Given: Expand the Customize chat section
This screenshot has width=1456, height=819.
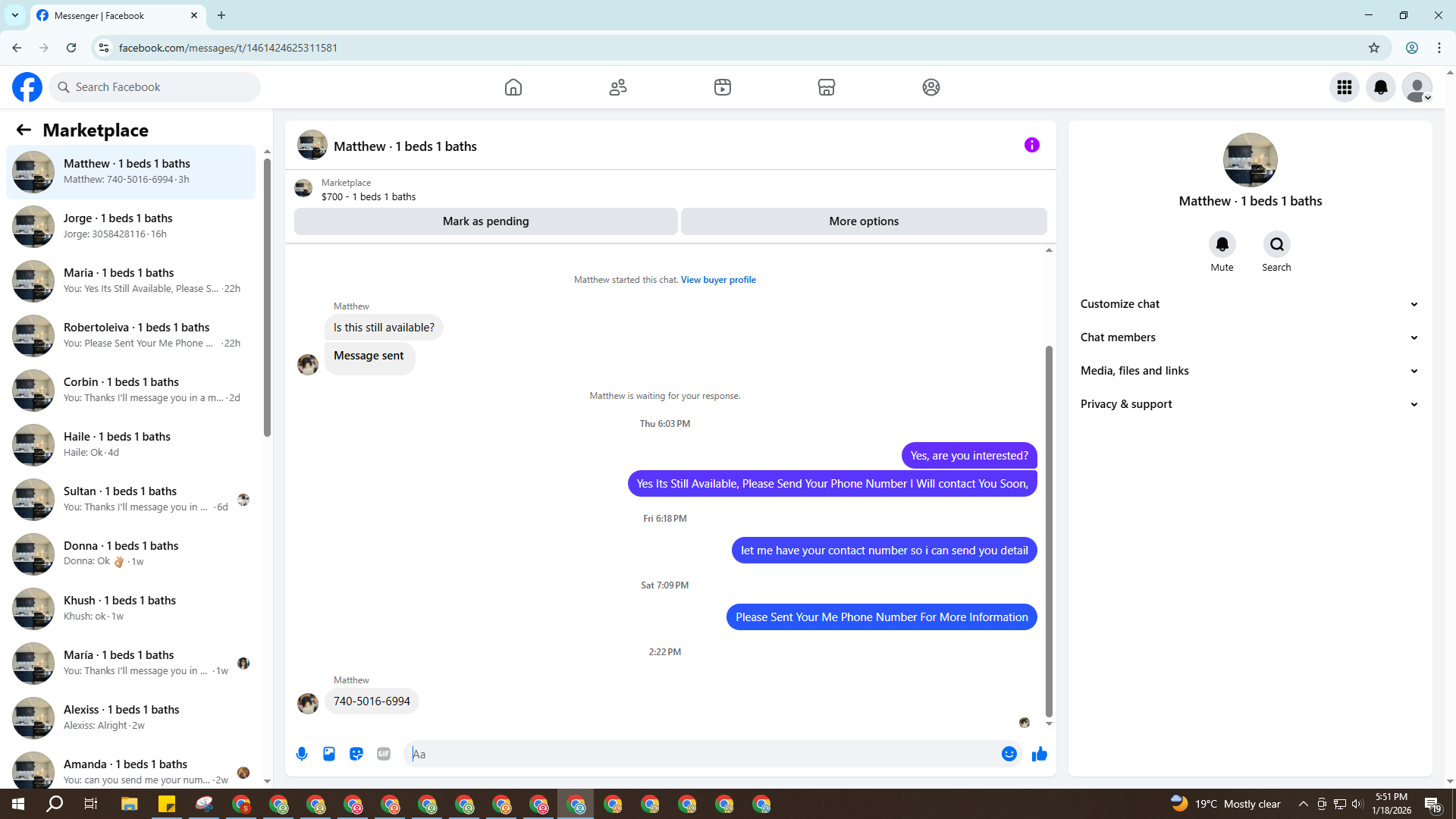Looking at the screenshot, I should coord(1250,304).
